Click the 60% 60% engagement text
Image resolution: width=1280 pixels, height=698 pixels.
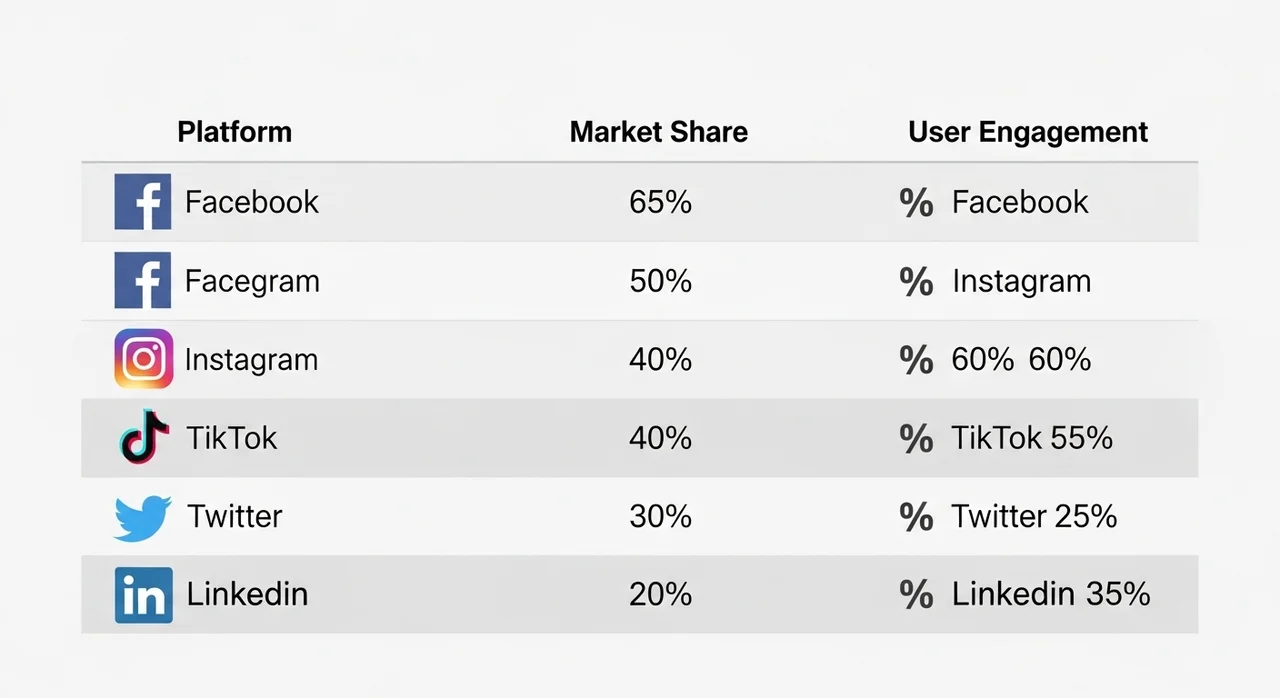pyautogui.click(x=1021, y=360)
